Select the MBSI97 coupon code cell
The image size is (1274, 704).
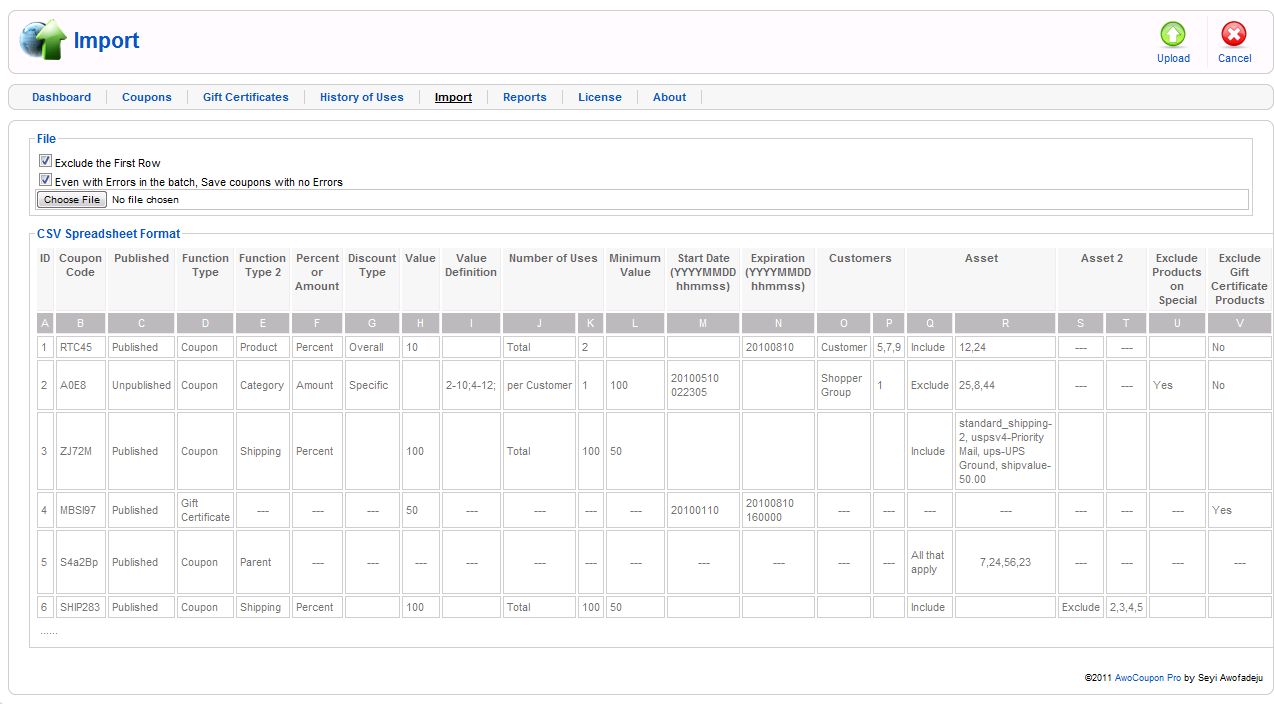pyautogui.click(x=80, y=510)
